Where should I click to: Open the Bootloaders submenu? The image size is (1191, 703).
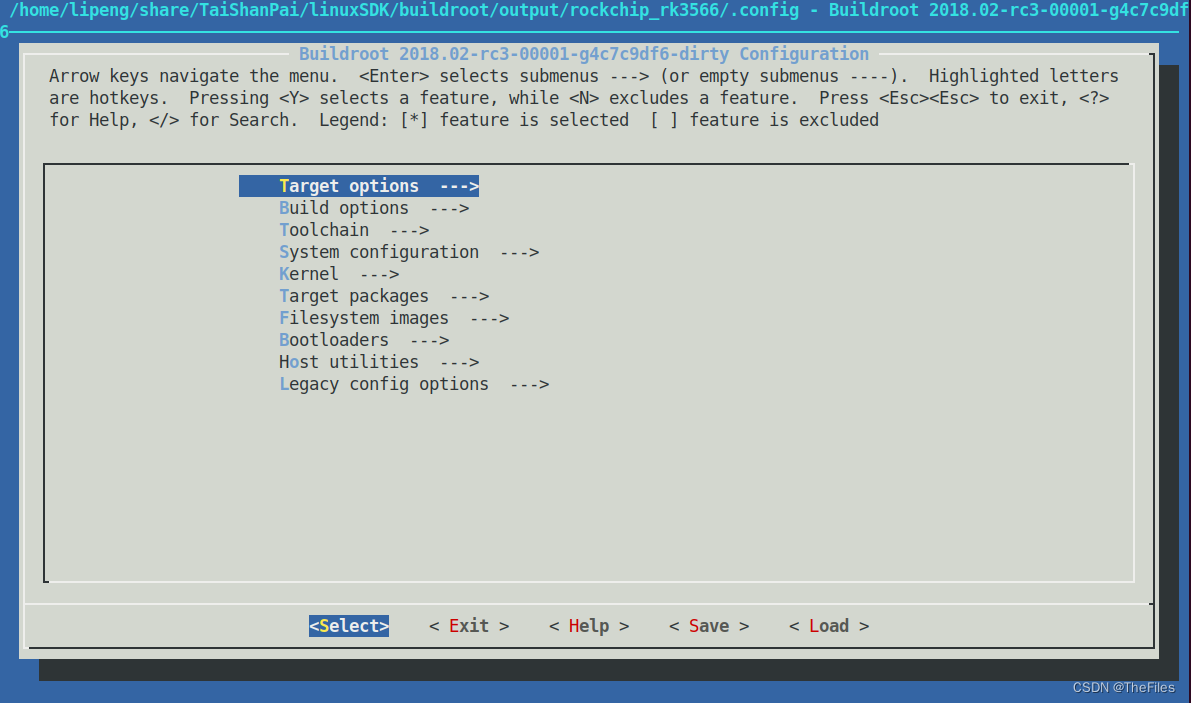coord(364,340)
